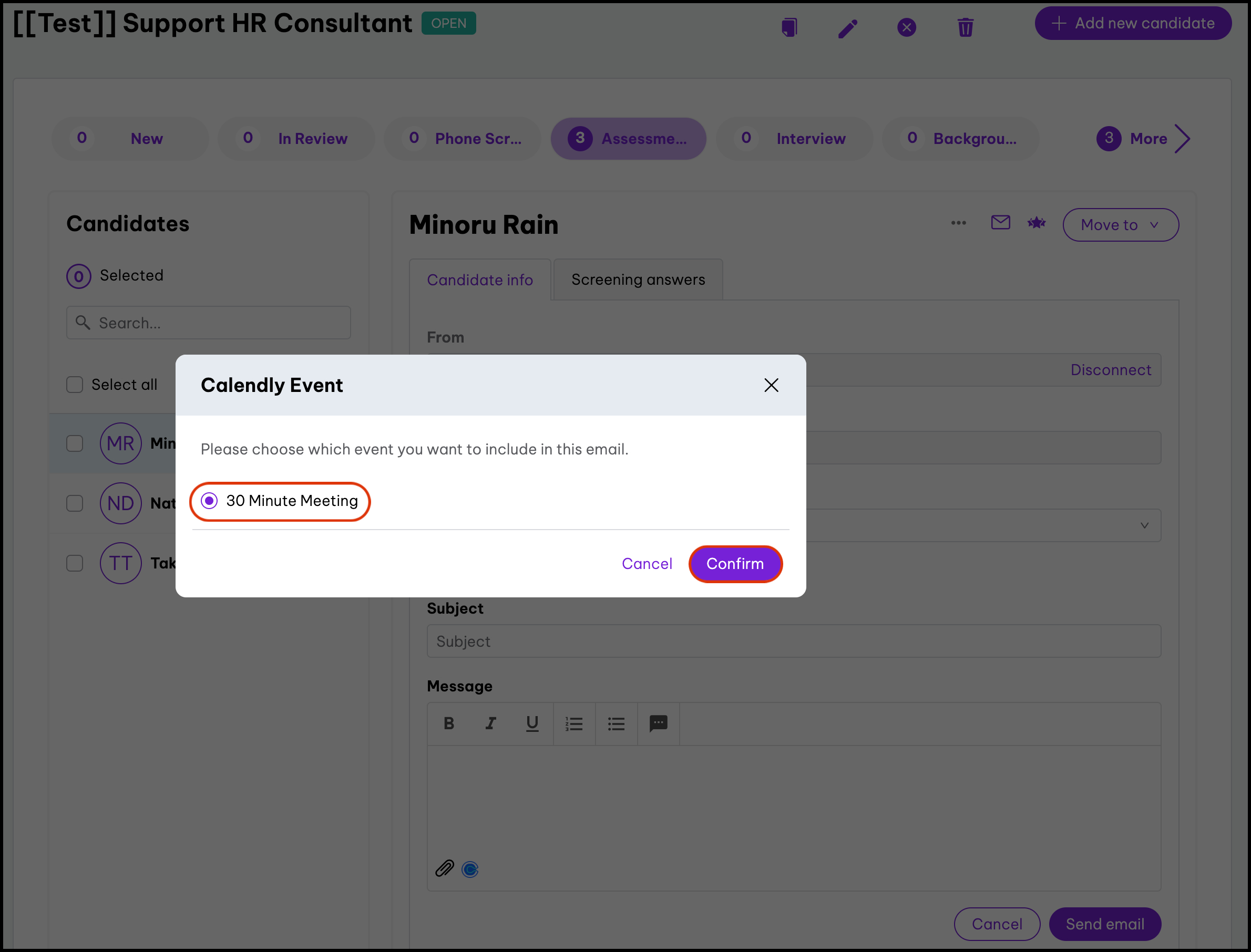Switch to the Screening answers tab
This screenshot has height=952, width=1251.
click(638, 280)
